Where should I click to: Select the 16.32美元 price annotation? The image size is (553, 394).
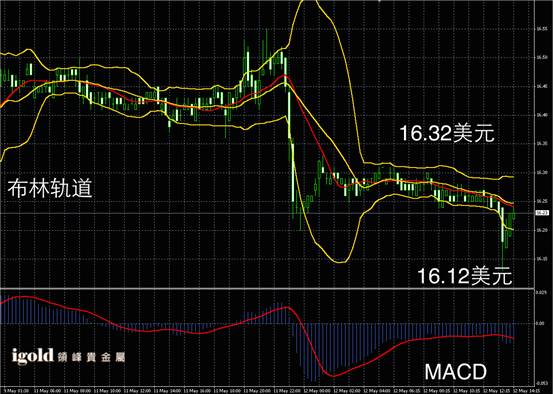click(x=447, y=134)
